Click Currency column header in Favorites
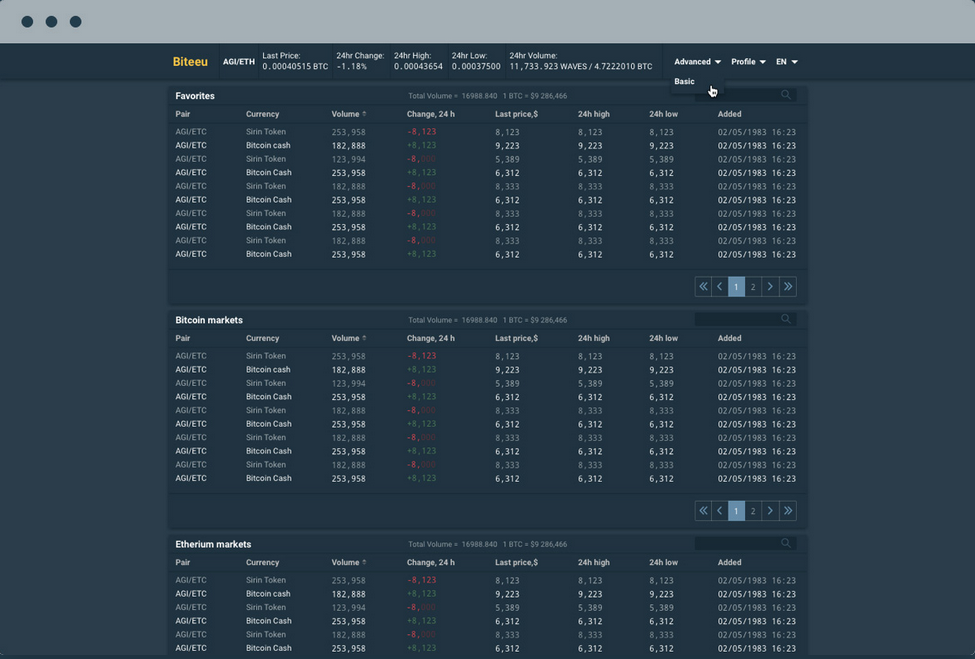The width and height of the screenshot is (975, 659). point(262,114)
